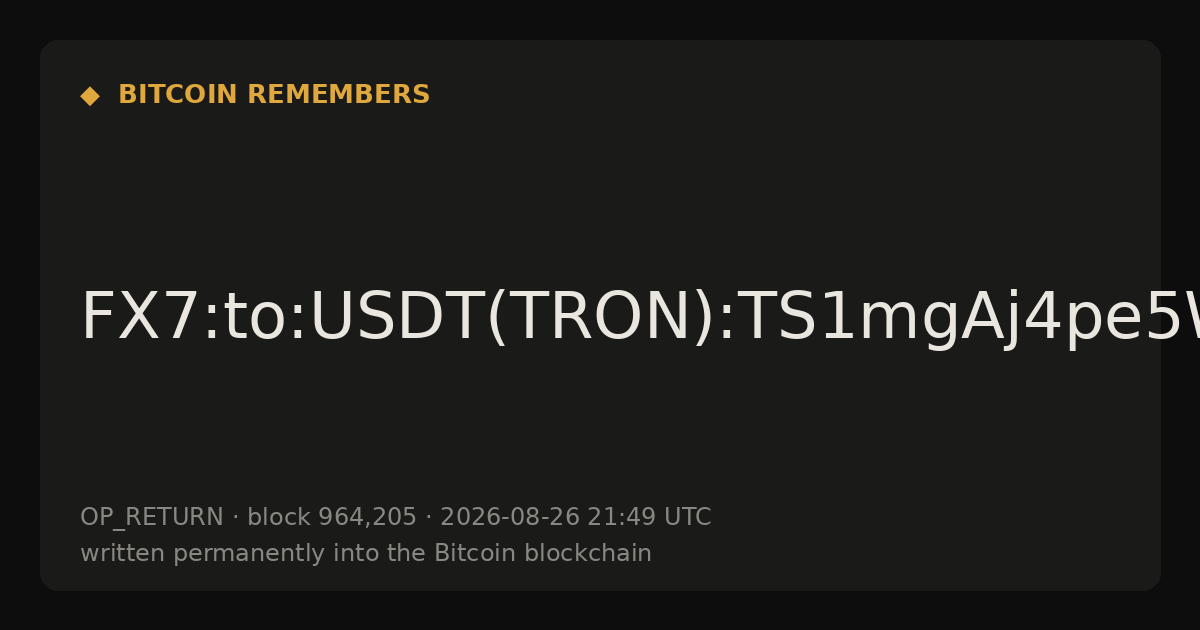This screenshot has width=1200, height=630.
Task: Open block 964,205 reference
Action: click(x=332, y=518)
